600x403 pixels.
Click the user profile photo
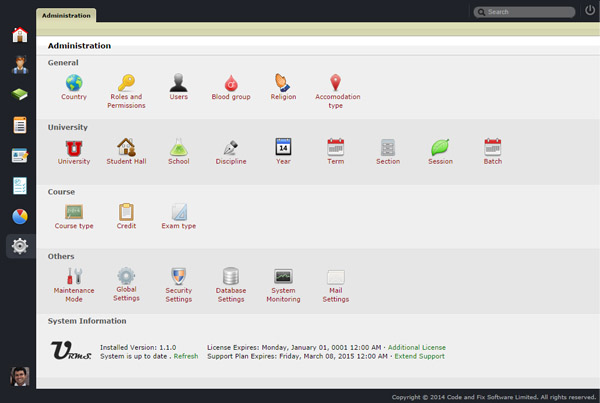click(20, 376)
